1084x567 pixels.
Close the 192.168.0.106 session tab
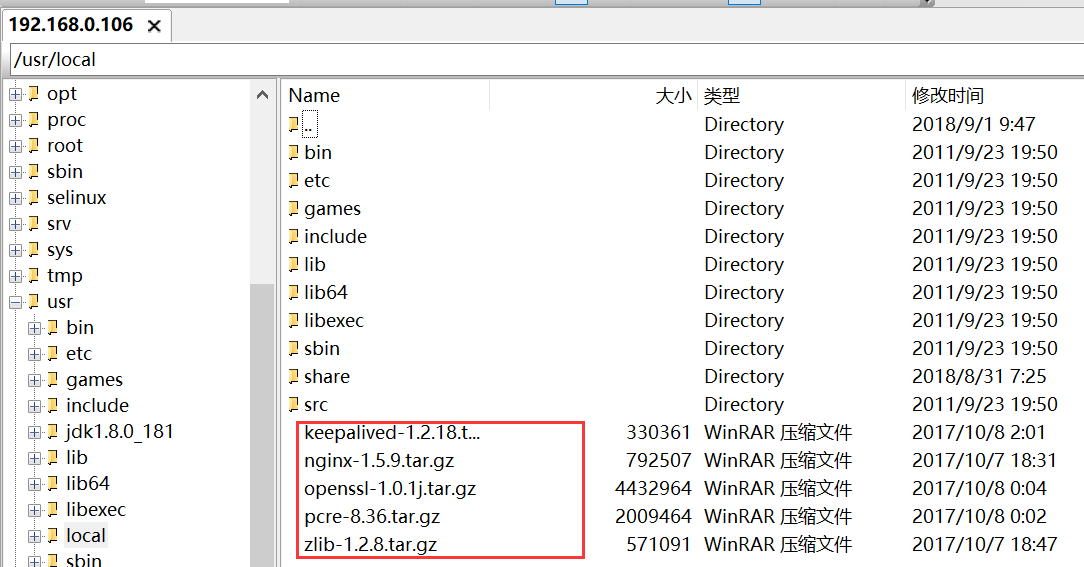(x=154, y=26)
